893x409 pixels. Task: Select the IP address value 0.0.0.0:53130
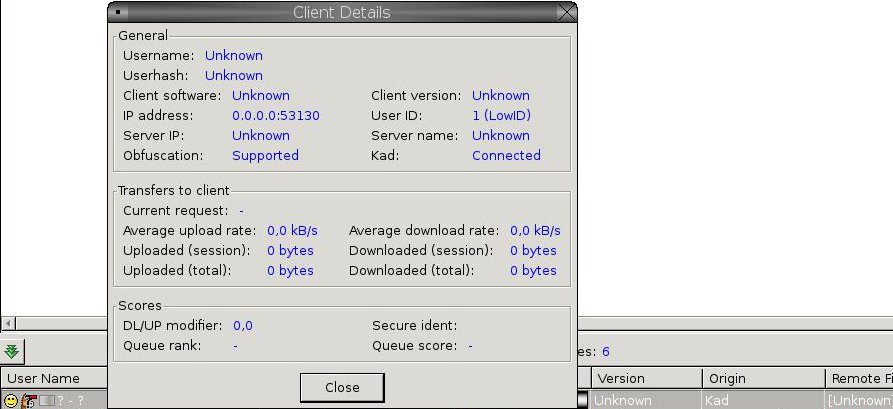pos(276,115)
